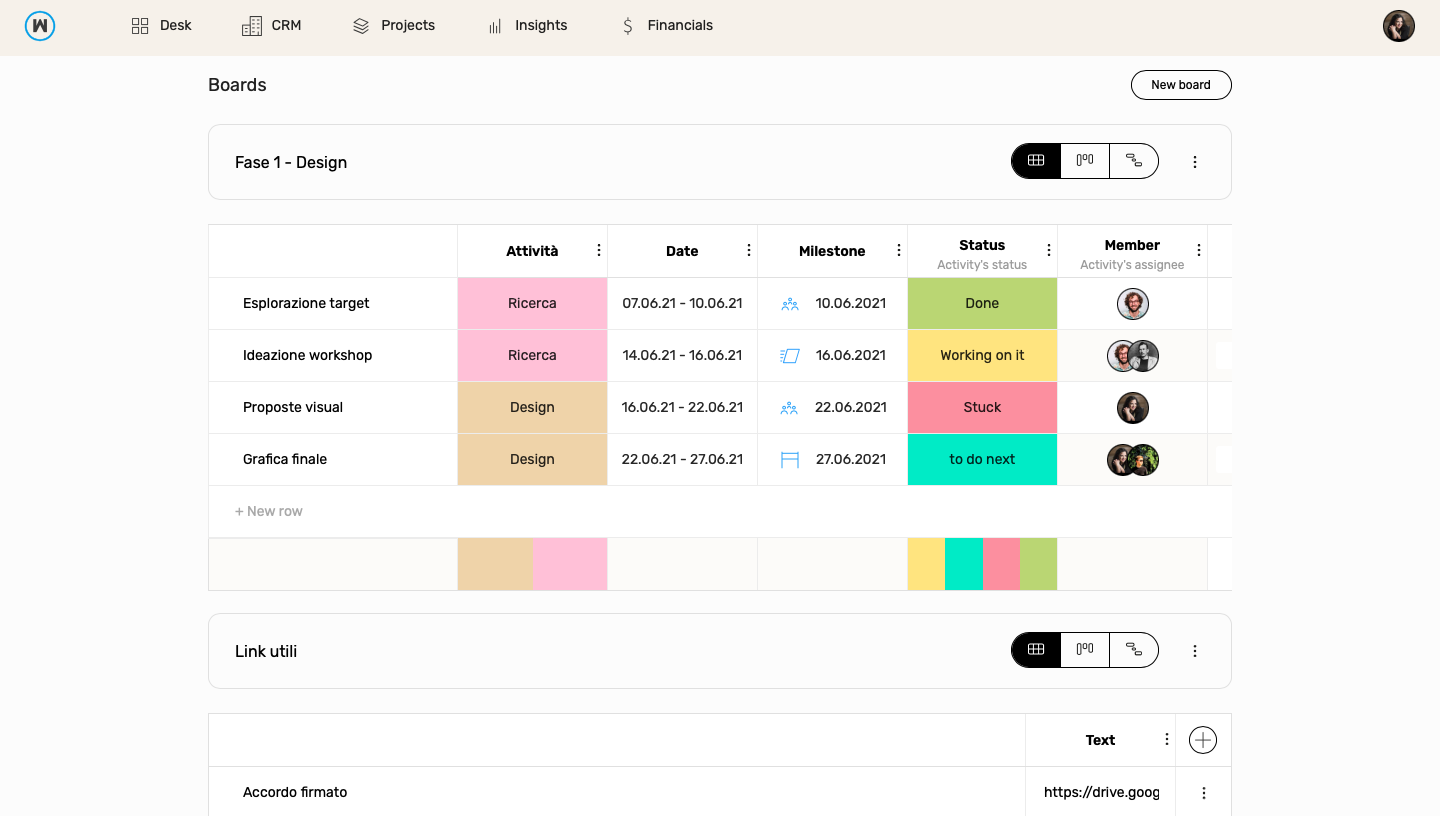The width and height of the screenshot is (1440, 816).
Task: Switch the 'Link utili' board to kanban view
Action: coord(1084,649)
